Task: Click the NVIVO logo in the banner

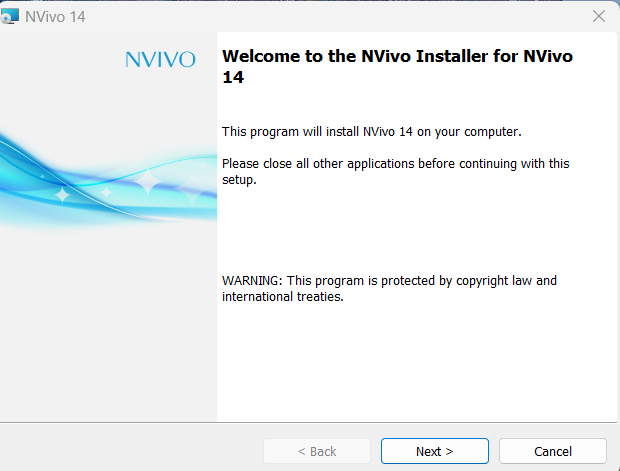Action: (x=160, y=60)
